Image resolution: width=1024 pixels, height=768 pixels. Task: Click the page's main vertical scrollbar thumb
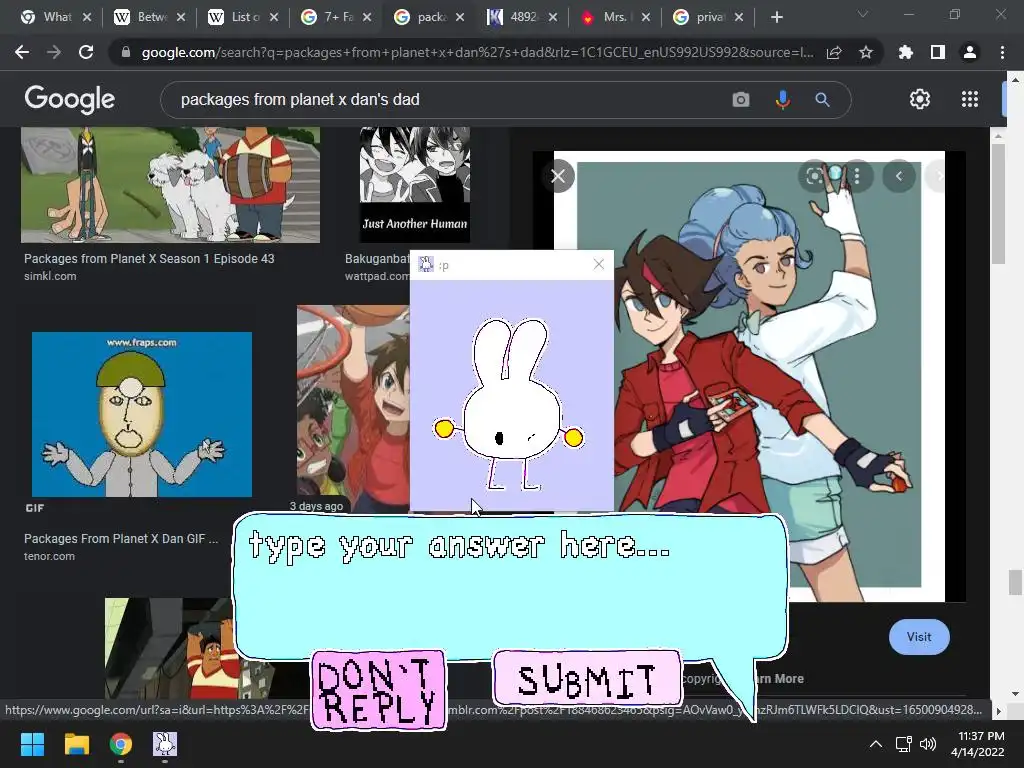click(1016, 583)
